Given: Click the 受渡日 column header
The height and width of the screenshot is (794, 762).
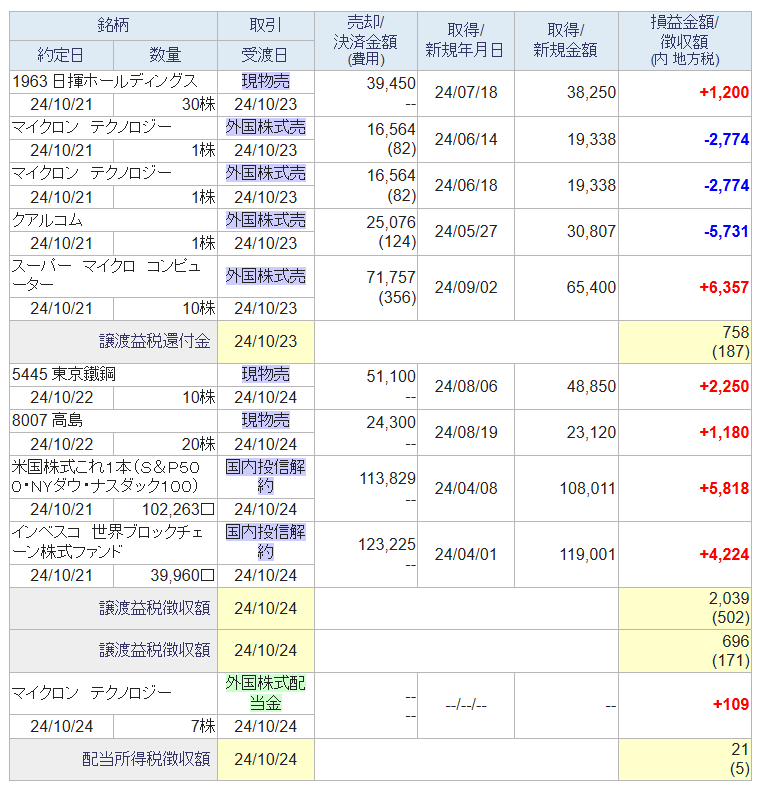Looking at the screenshot, I should pos(265,55).
